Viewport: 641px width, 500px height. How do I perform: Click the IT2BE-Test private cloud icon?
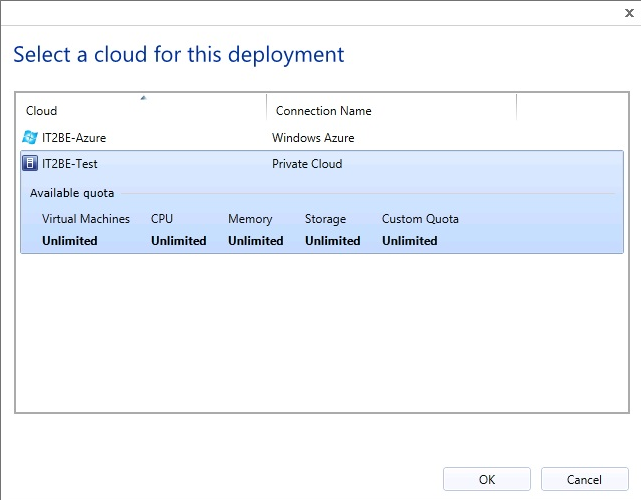click(x=29, y=164)
